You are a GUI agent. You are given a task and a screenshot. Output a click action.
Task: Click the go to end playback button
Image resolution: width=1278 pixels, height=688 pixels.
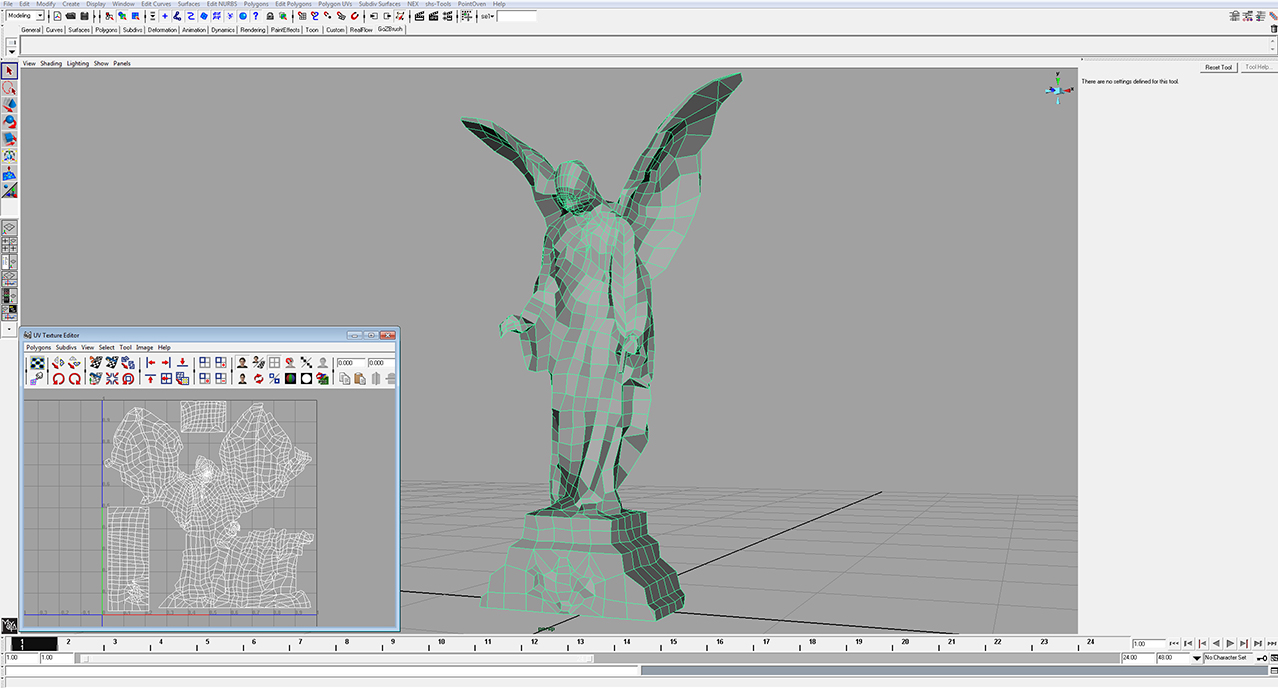click(x=1272, y=644)
